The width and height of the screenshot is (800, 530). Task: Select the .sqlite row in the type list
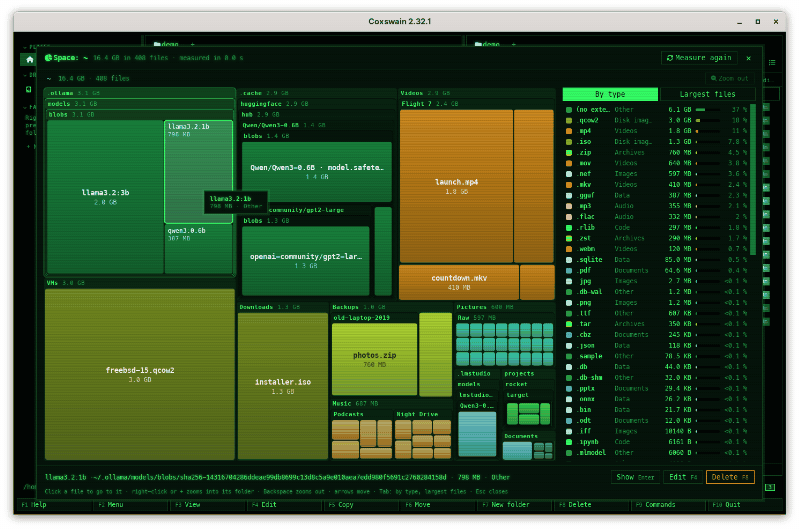pos(656,260)
